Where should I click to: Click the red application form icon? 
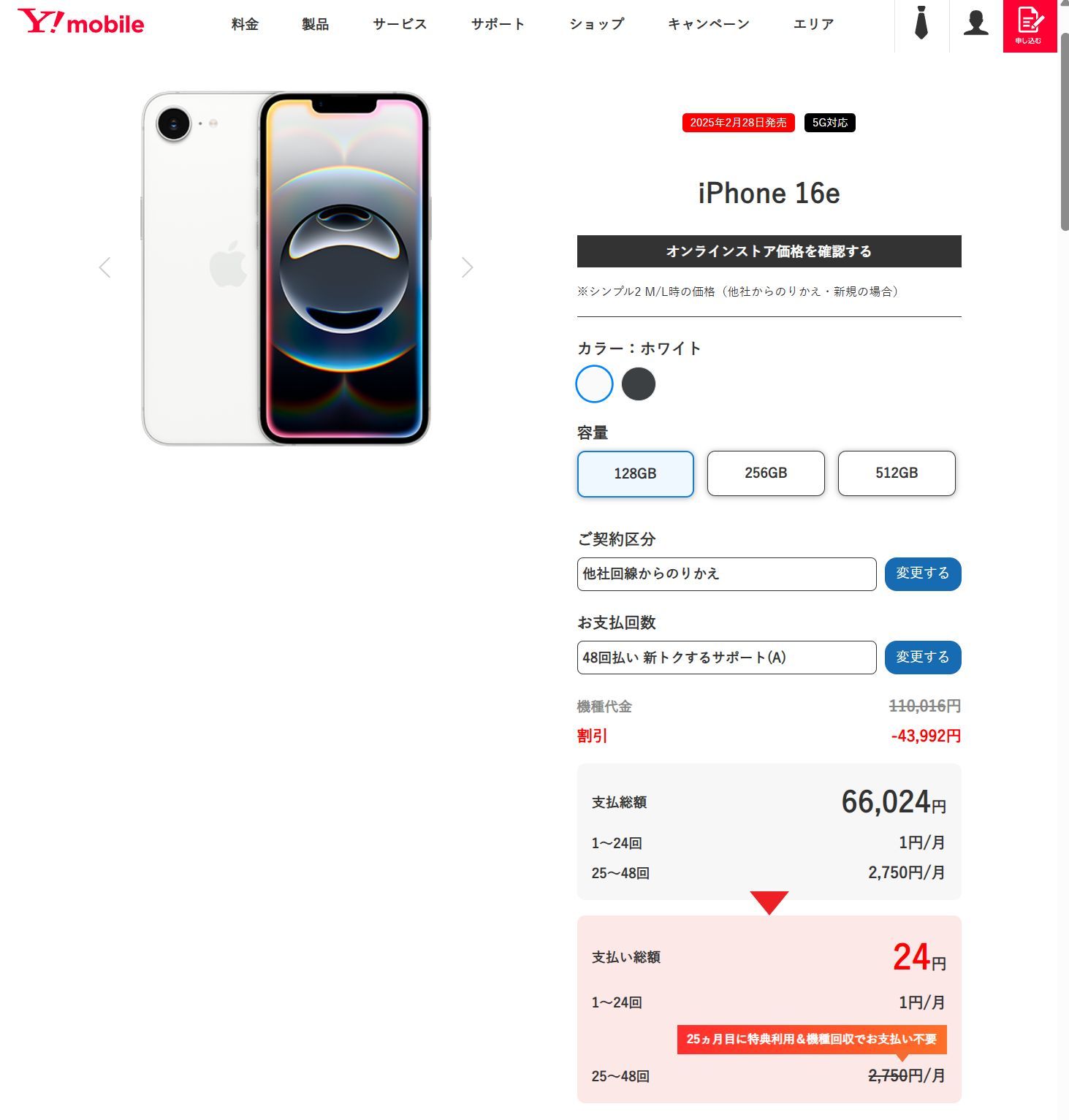coord(1030,26)
